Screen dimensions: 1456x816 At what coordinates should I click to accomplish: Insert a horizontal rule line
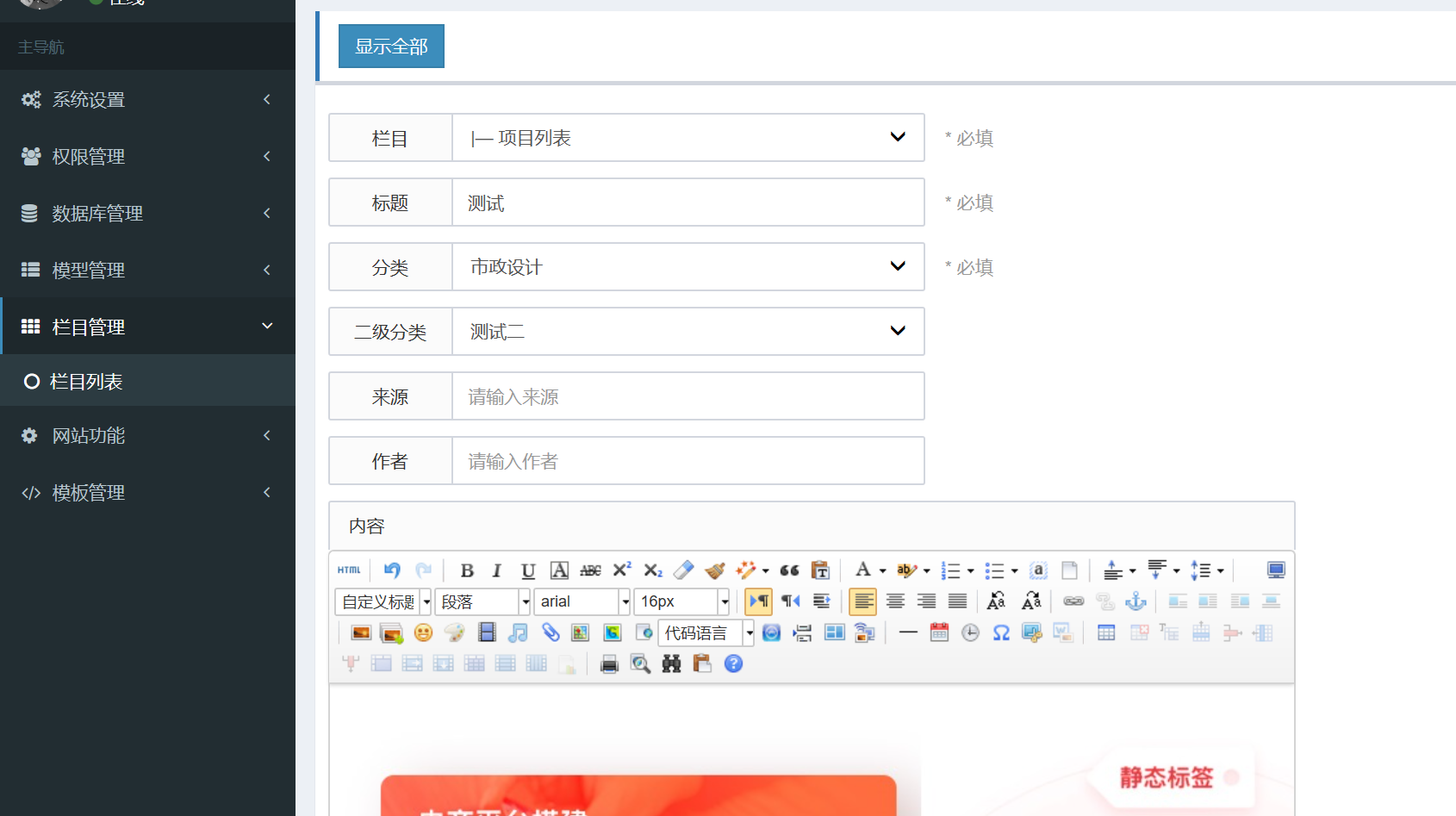908,633
